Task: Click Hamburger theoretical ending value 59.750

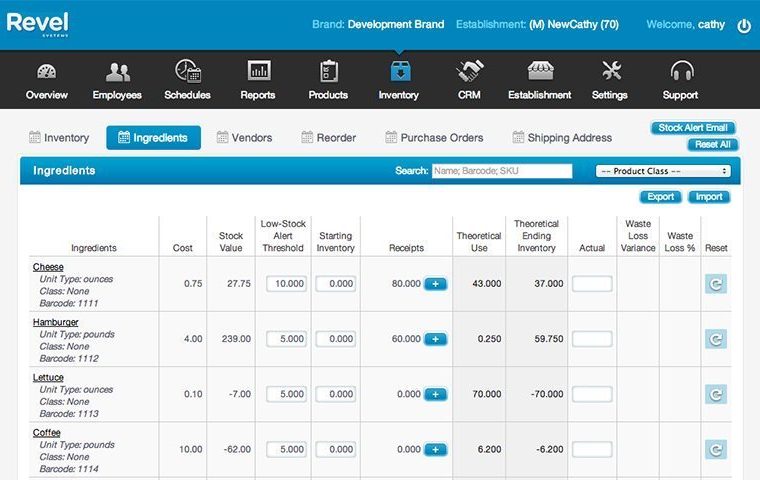Action: [549, 339]
